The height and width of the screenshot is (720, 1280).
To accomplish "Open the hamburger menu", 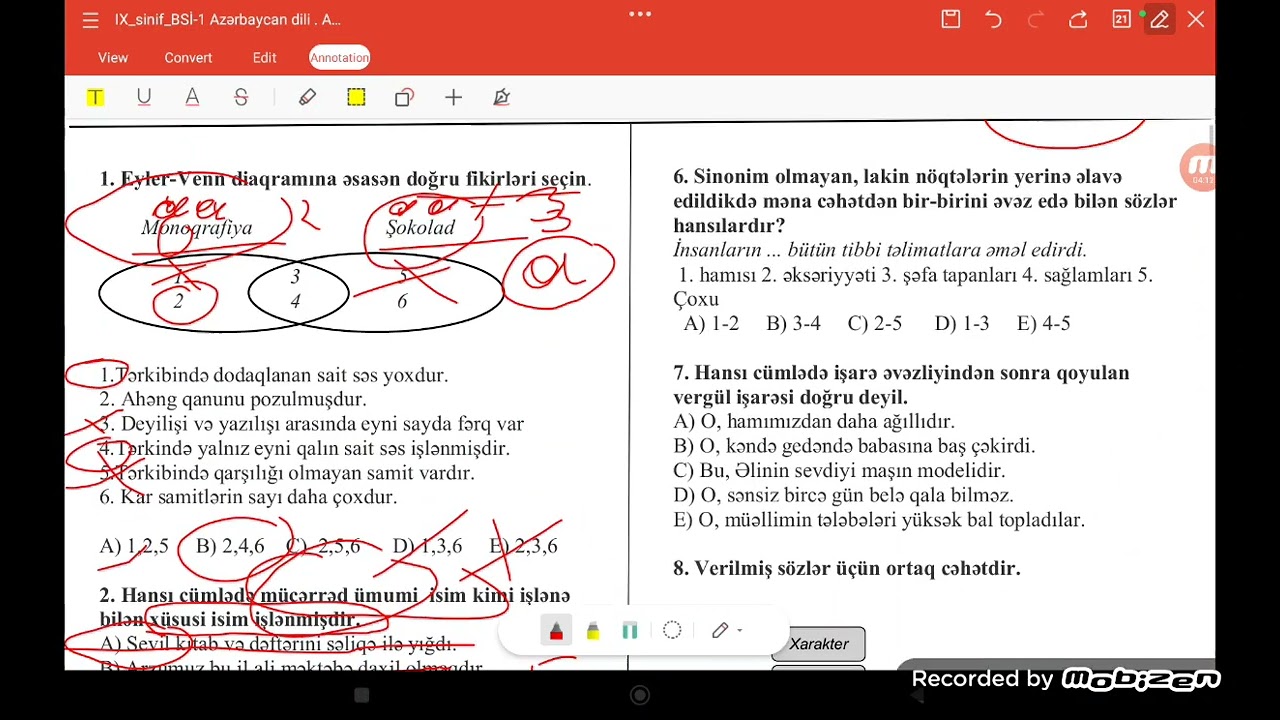I will coord(91,20).
